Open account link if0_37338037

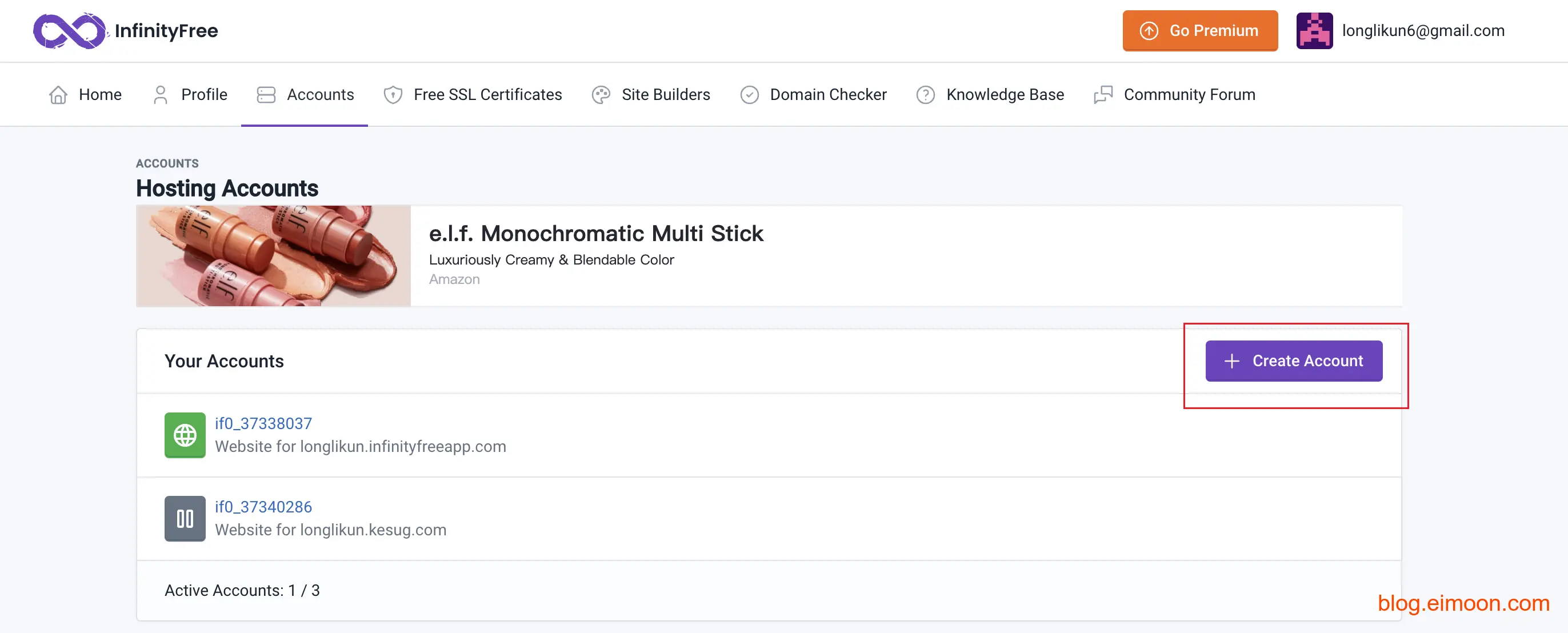point(263,424)
